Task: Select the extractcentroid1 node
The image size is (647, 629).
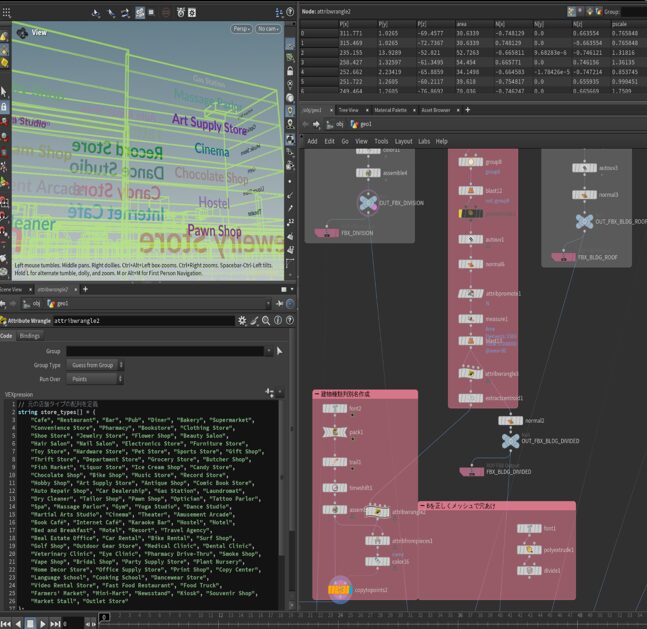Action: click(470, 398)
